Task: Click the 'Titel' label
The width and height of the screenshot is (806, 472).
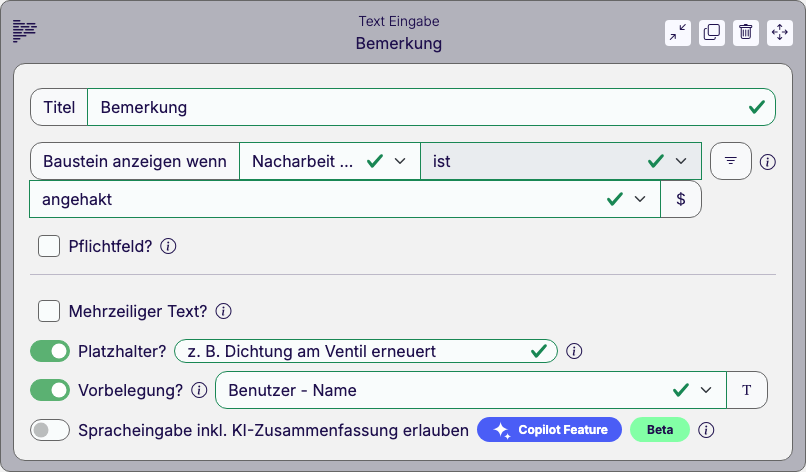Action: [x=59, y=107]
